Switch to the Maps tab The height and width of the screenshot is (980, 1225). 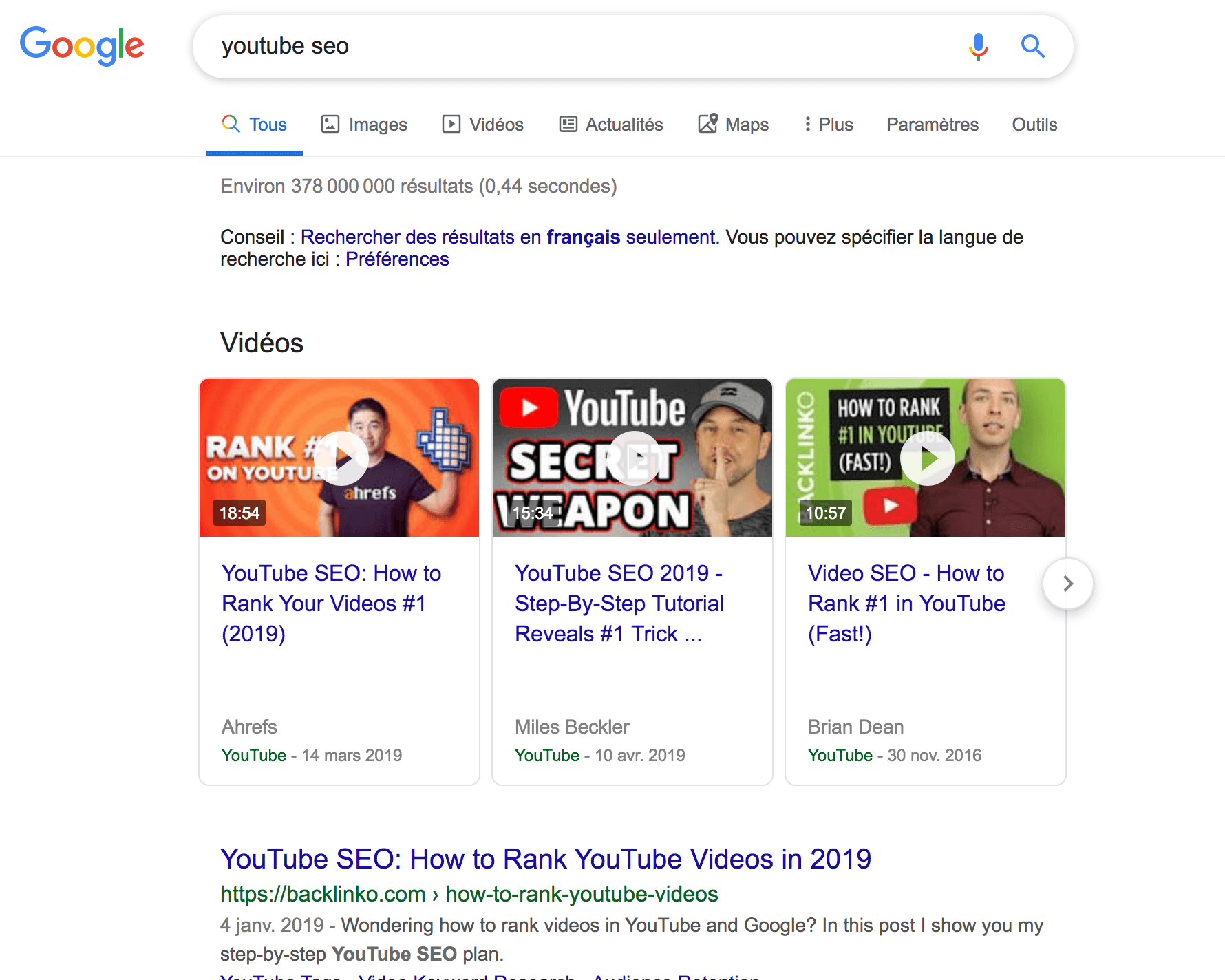click(x=734, y=125)
